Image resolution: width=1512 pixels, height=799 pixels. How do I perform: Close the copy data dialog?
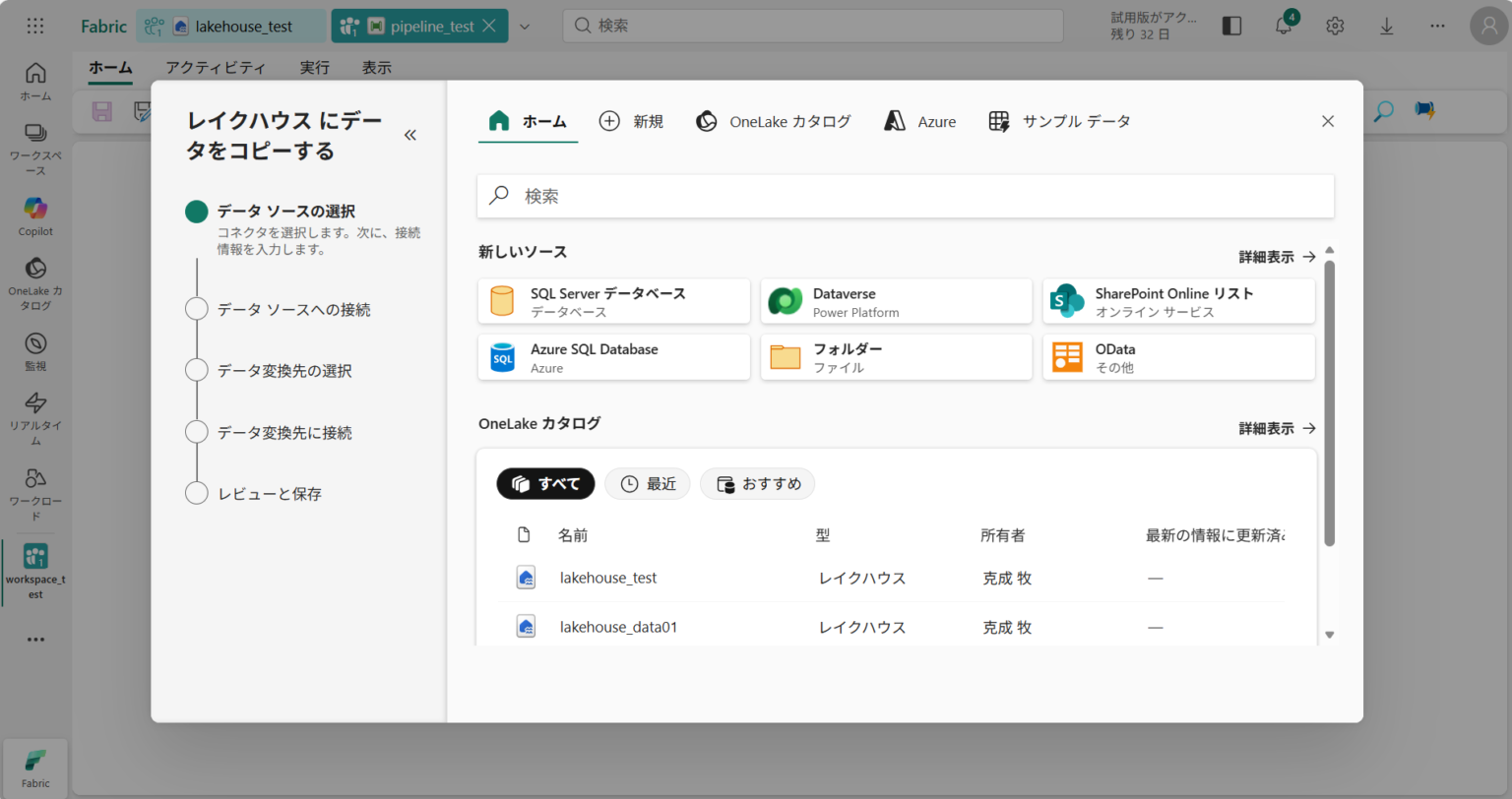click(x=1328, y=121)
